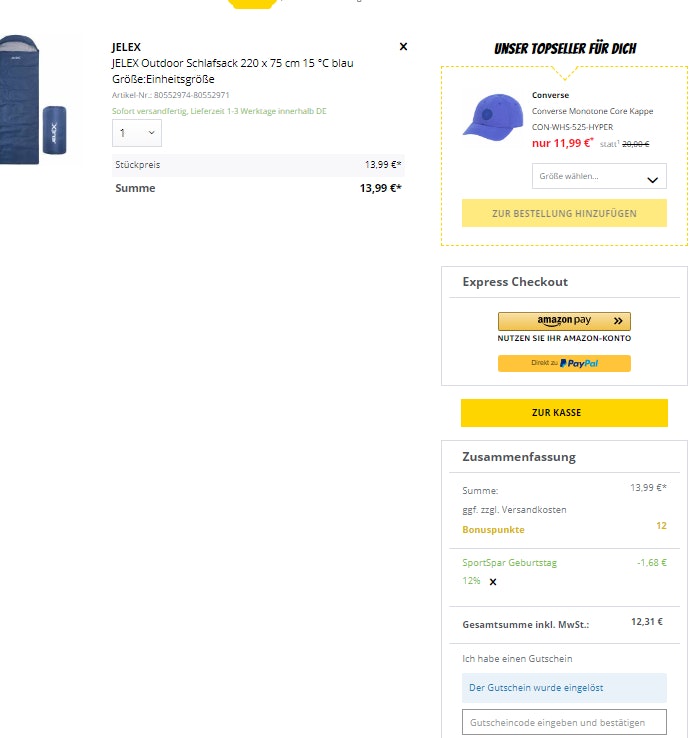Proceed via the ZUR KASSE button

point(564,412)
